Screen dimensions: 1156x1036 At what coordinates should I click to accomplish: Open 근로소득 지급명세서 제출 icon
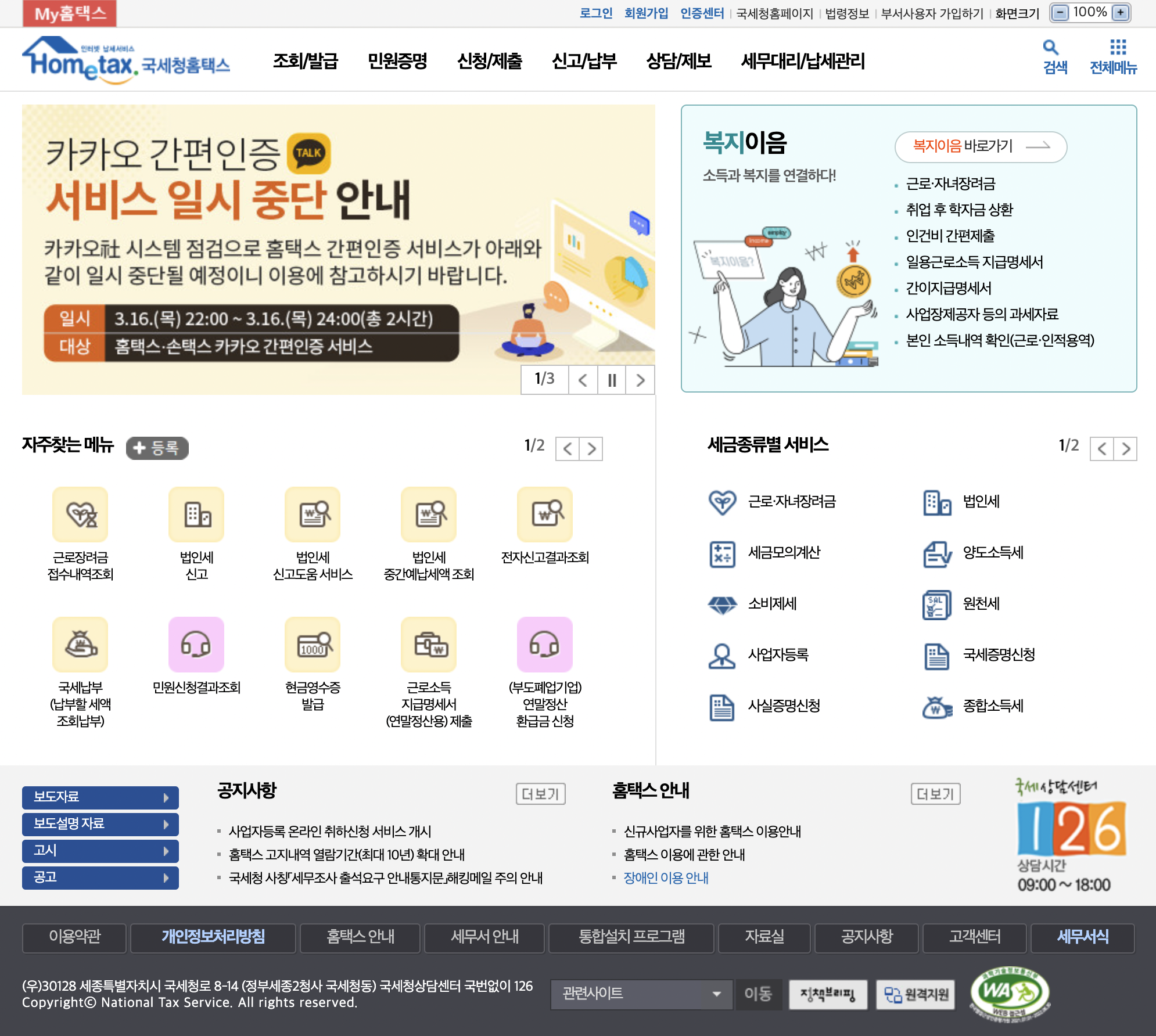click(x=429, y=645)
